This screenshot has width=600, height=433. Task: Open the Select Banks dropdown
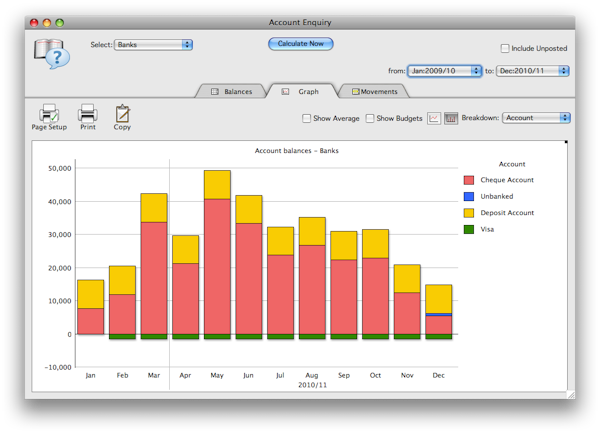point(153,45)
